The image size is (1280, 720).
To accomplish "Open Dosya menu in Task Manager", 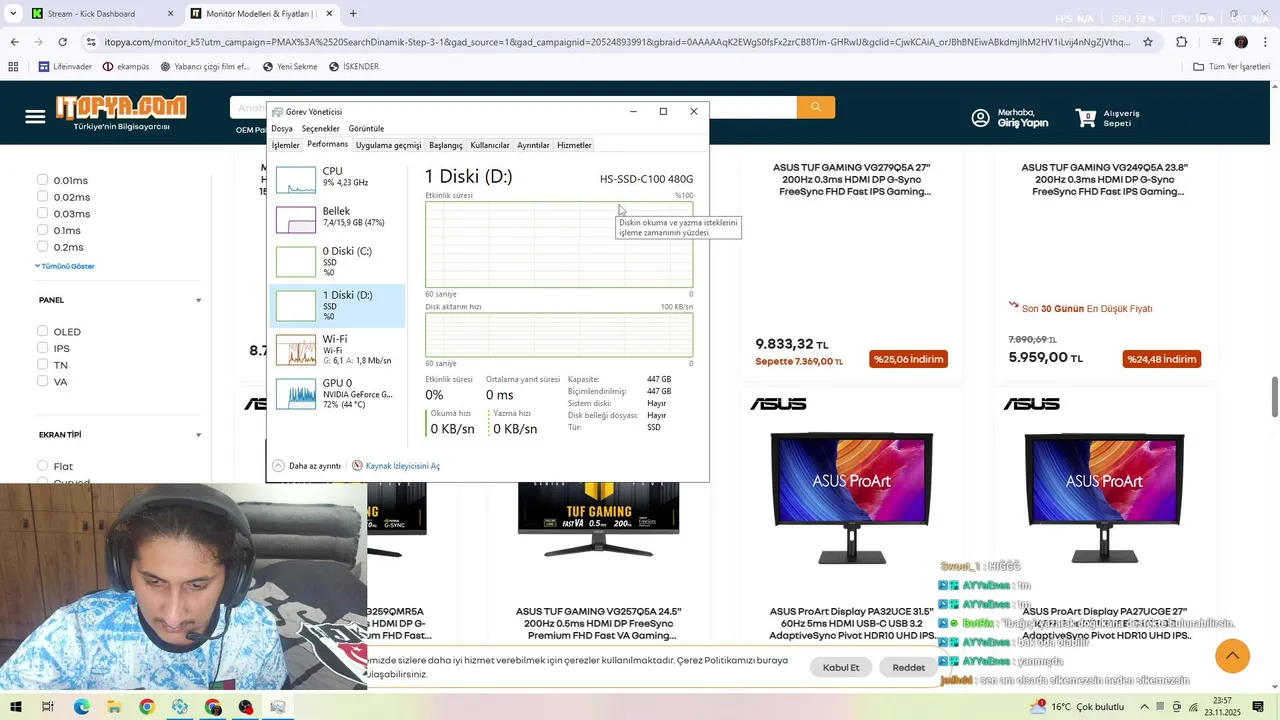I will click(282, 129).
